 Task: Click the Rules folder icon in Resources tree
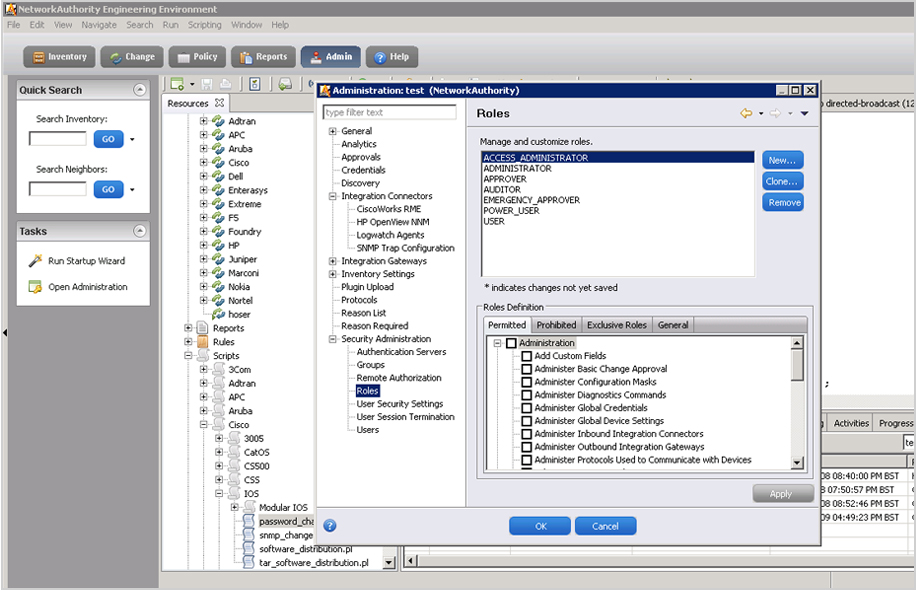(203, 342)
